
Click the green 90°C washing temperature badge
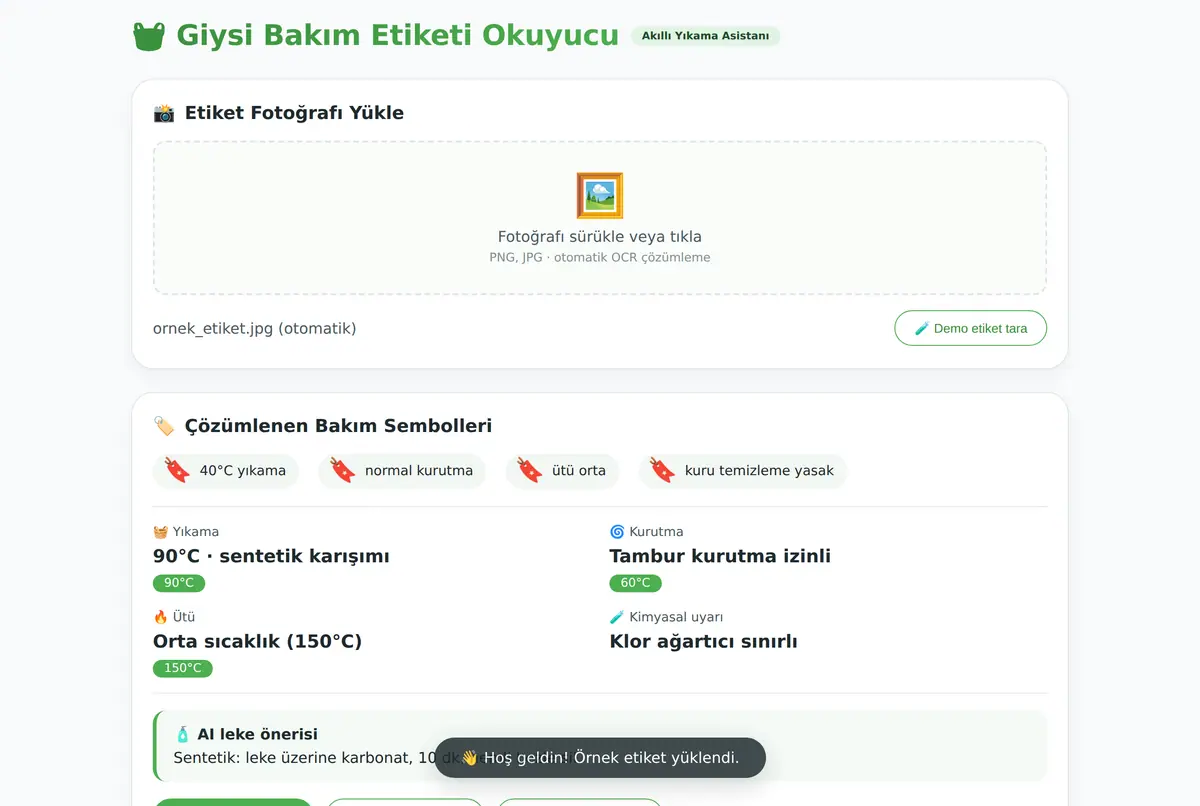pos(179,583)
